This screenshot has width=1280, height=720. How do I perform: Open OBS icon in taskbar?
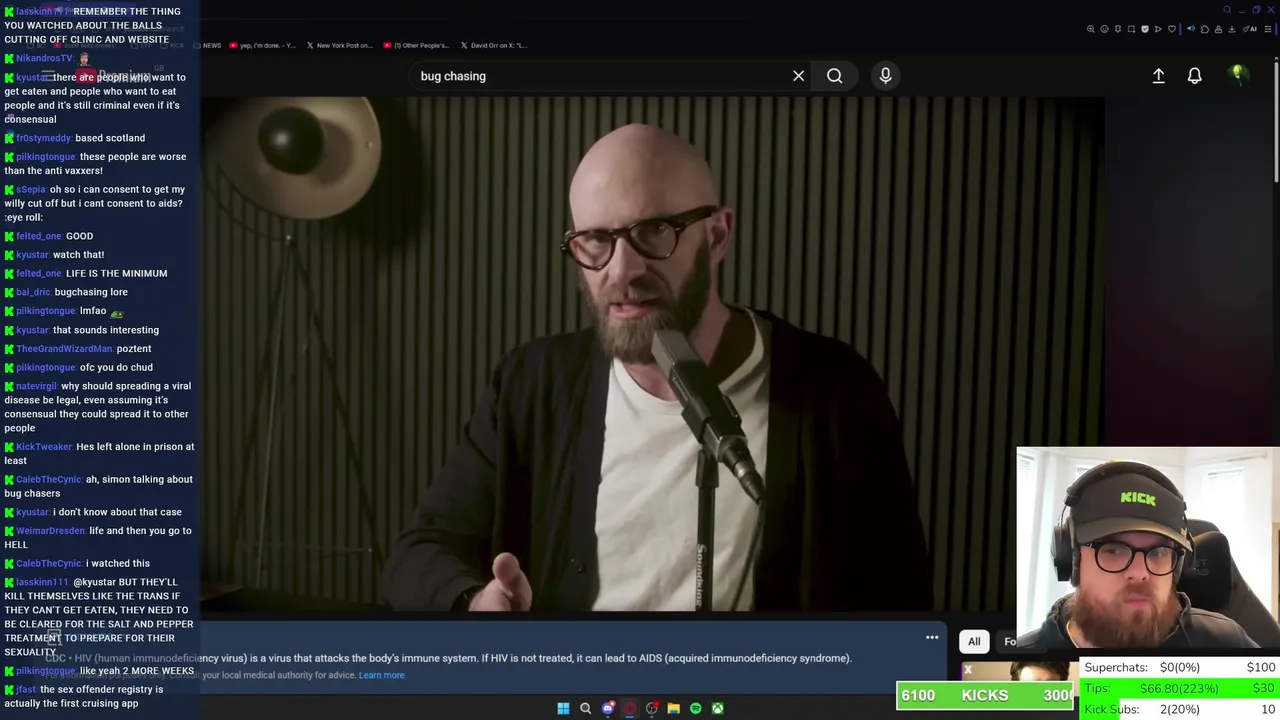651,708
